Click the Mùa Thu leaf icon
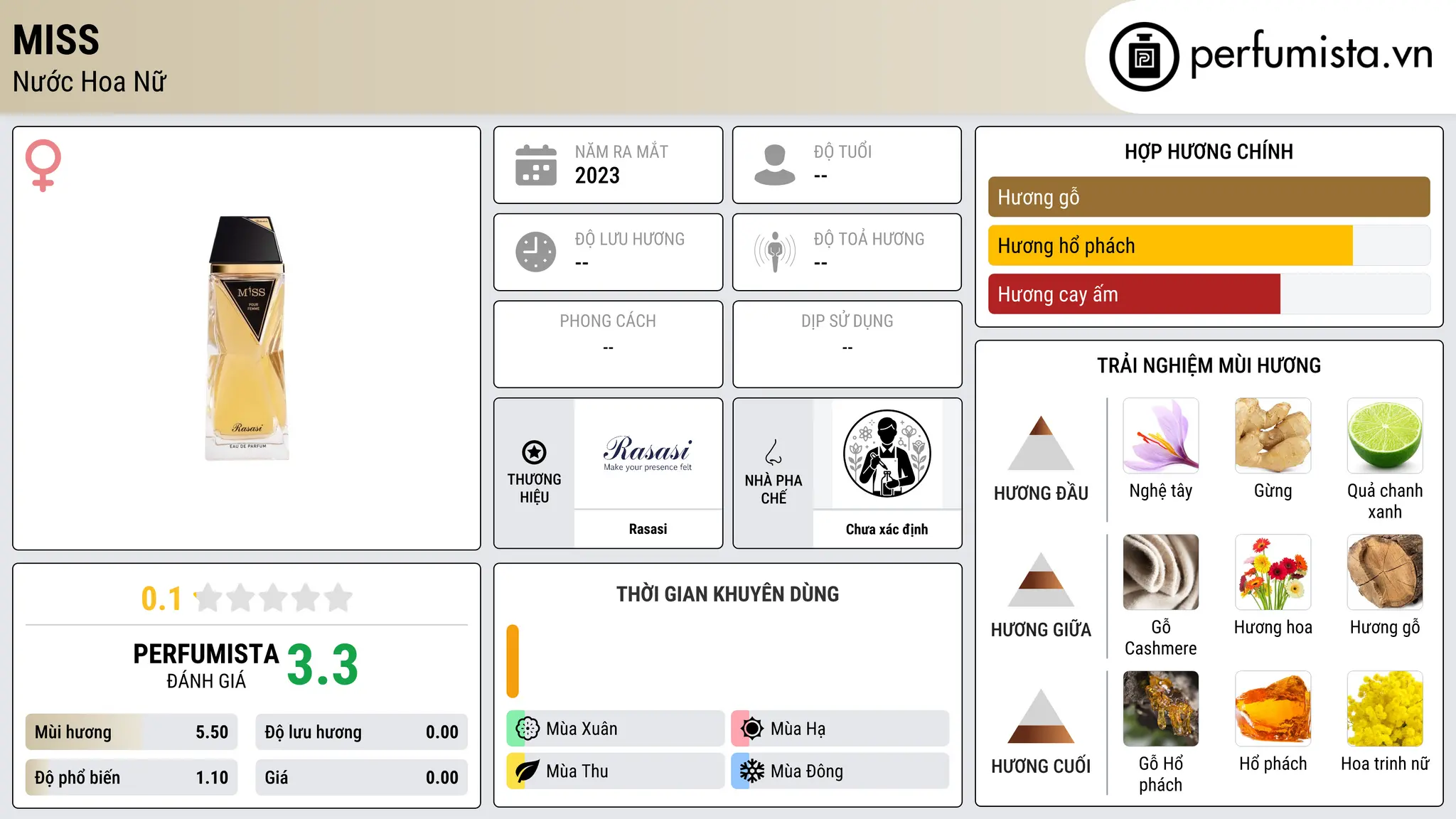The width and height of the screenshot is (1456, 819). [x=528, y=771]
